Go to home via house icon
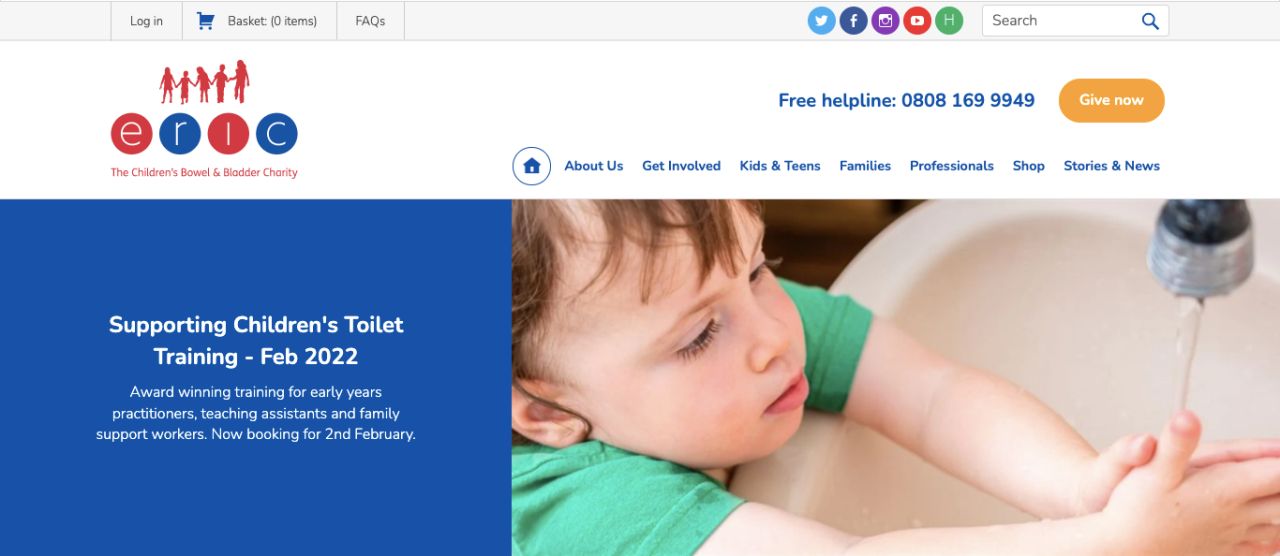 coord(532,166)
